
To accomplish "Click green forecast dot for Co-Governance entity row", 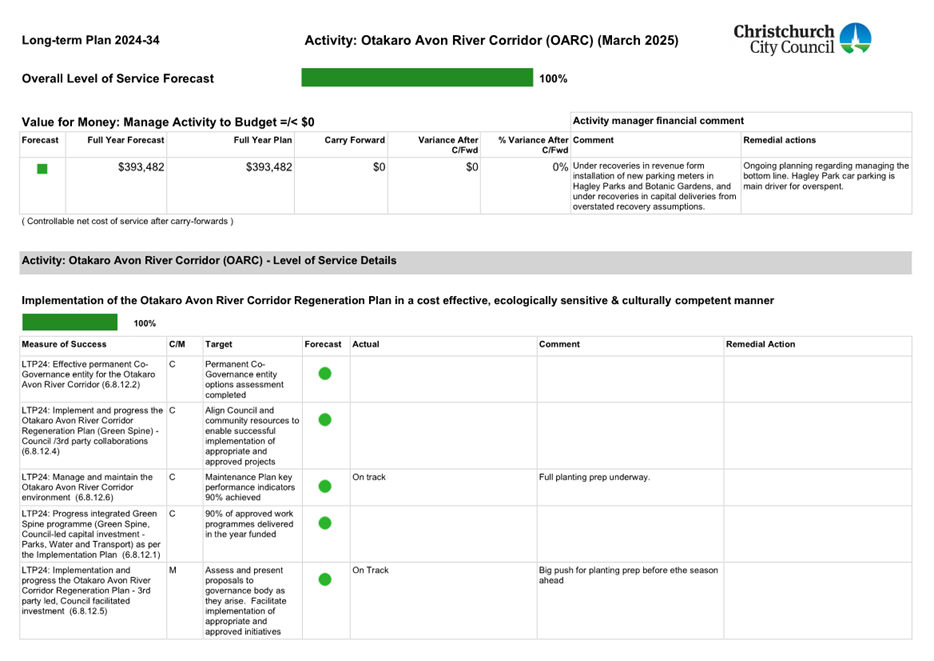I will click(325, 374).
